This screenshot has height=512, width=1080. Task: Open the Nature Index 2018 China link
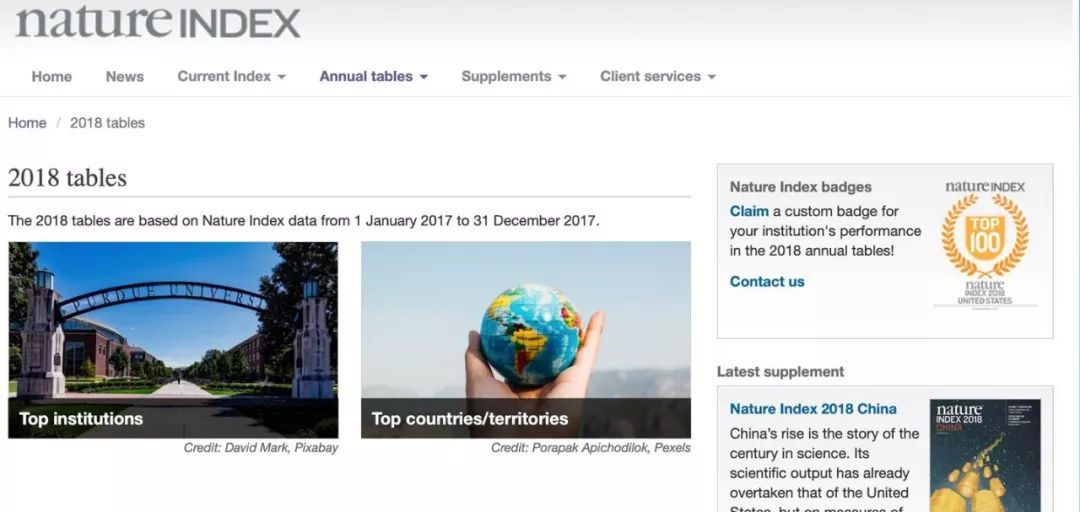[813, 409]
